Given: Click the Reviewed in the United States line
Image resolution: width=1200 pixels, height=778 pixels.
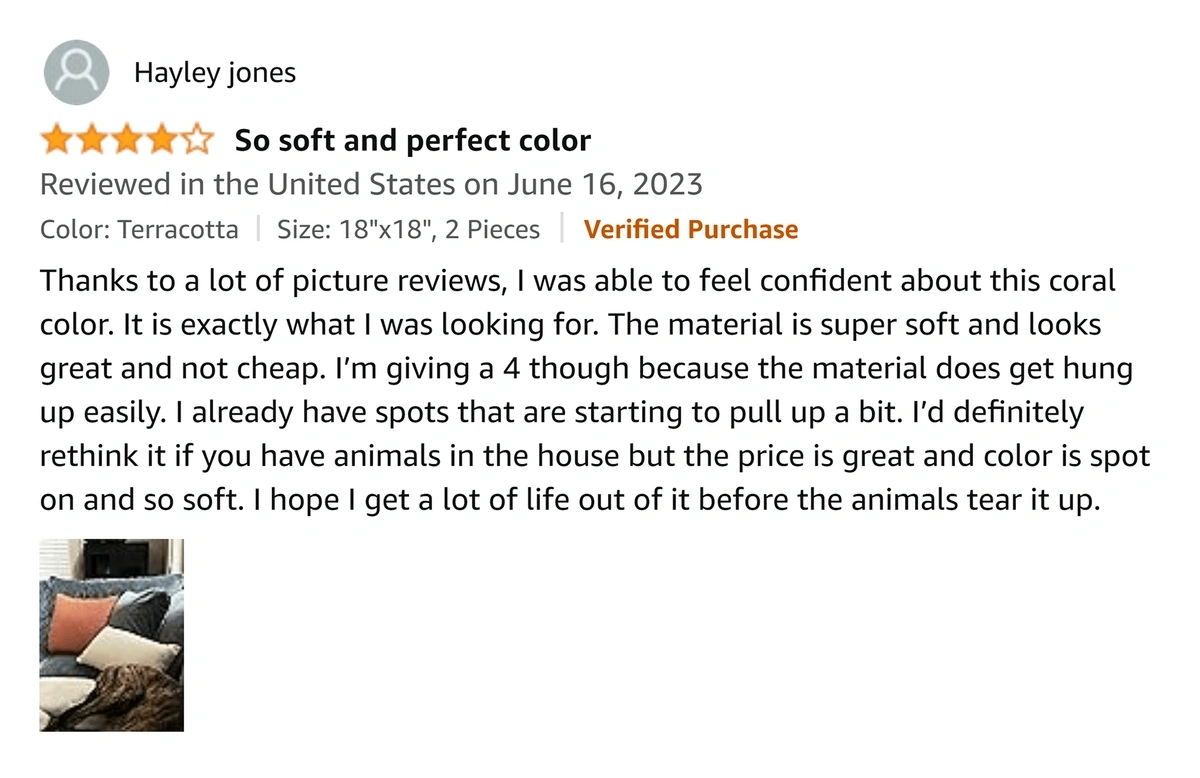Looking at the screenshot, I should (371, 185).
